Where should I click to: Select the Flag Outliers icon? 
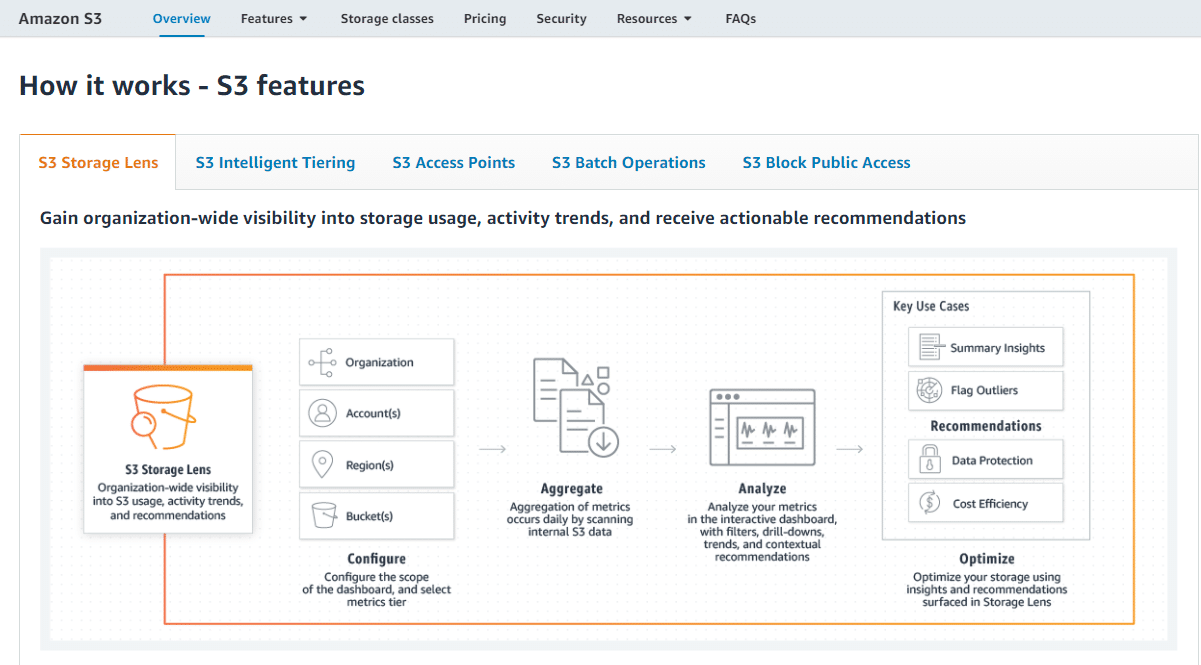pyautogui.click(x=928, y=390)
